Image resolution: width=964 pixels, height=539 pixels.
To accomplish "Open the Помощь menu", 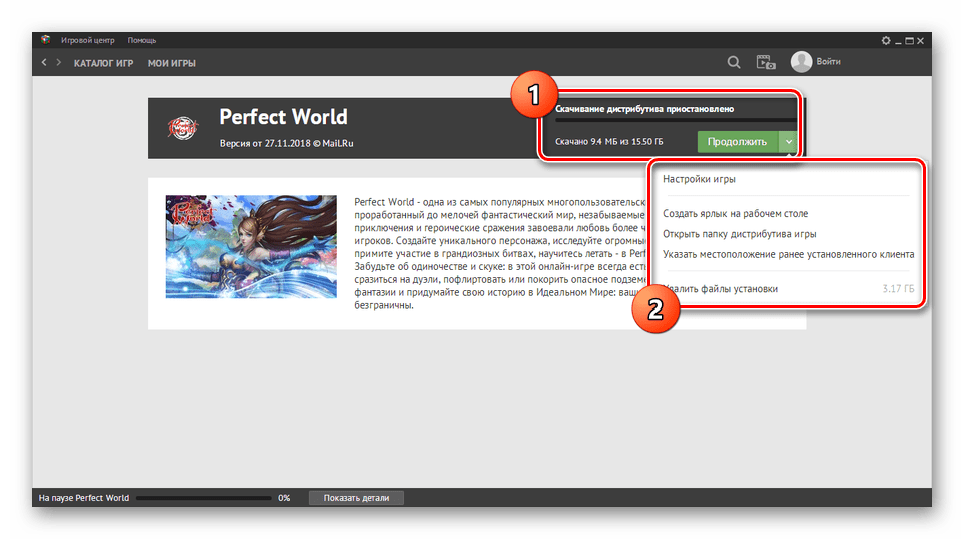I will point(142,40).
